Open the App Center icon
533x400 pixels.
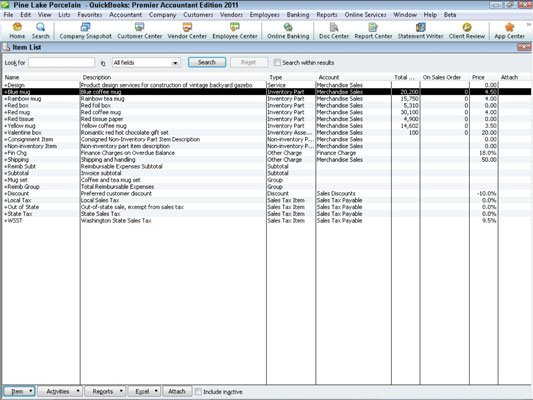509,27
